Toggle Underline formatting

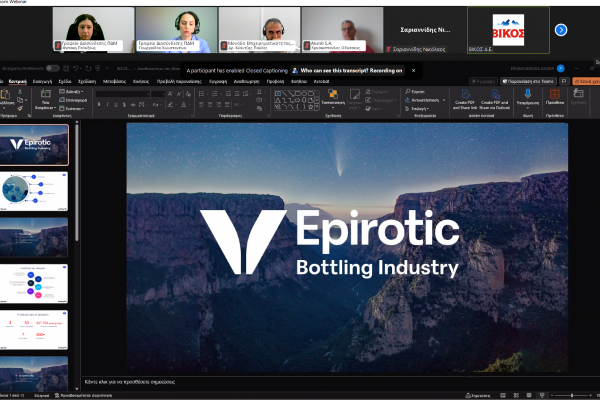[x=116, y=104]
